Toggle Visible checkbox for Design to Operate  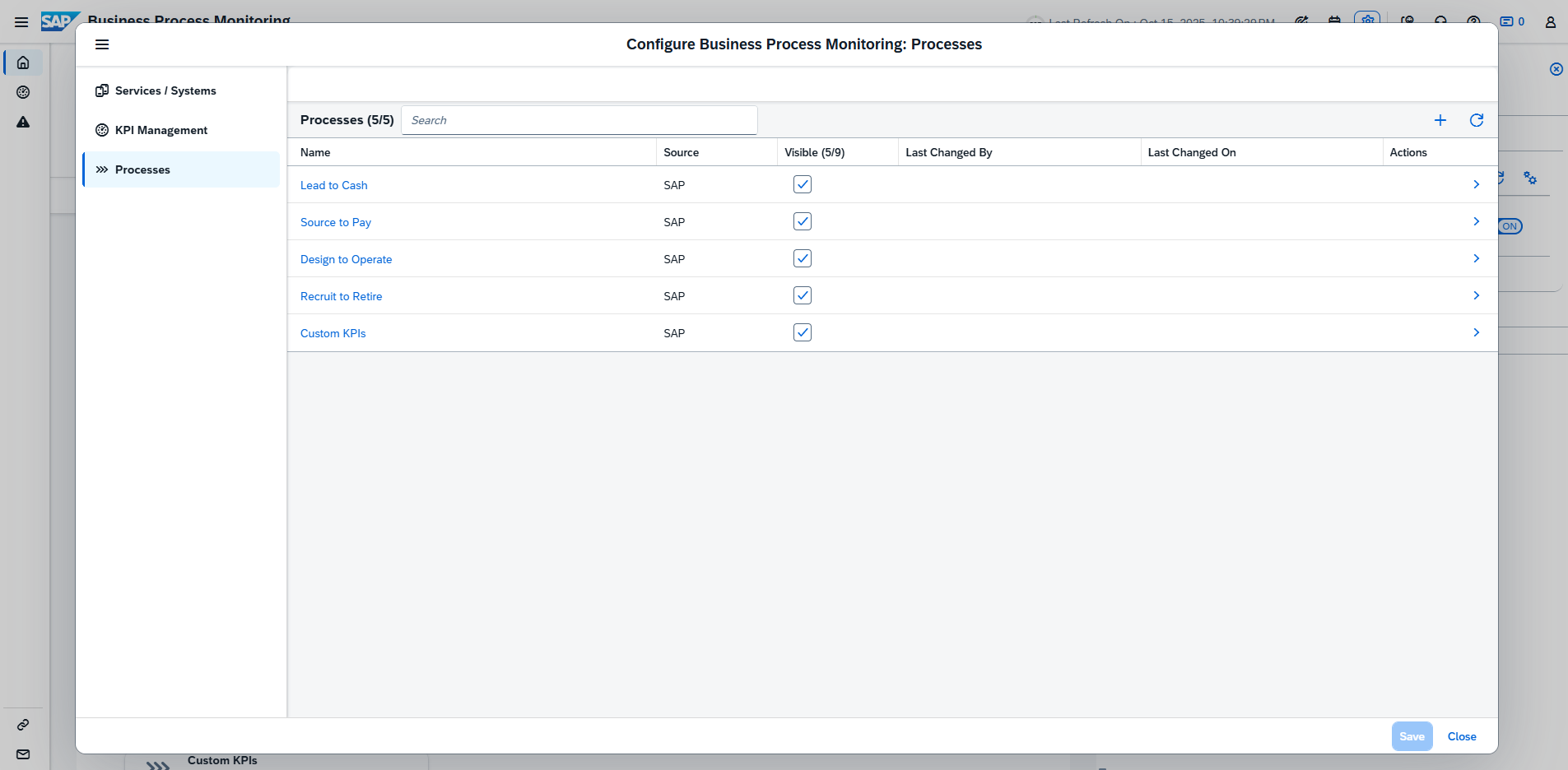802,258
